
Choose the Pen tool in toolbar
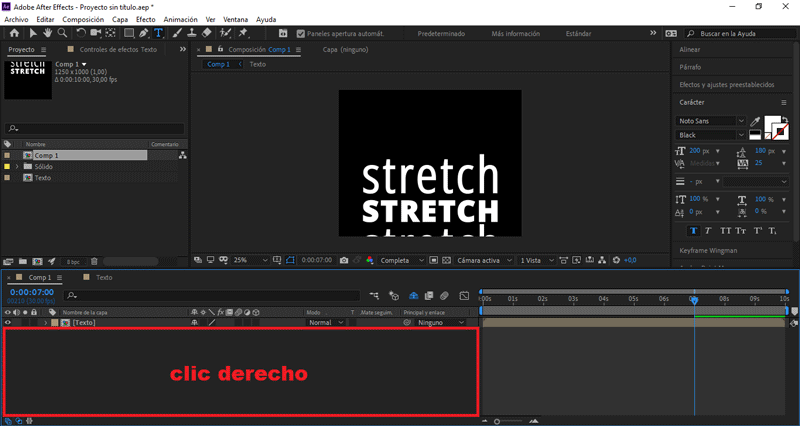(143, 33)
